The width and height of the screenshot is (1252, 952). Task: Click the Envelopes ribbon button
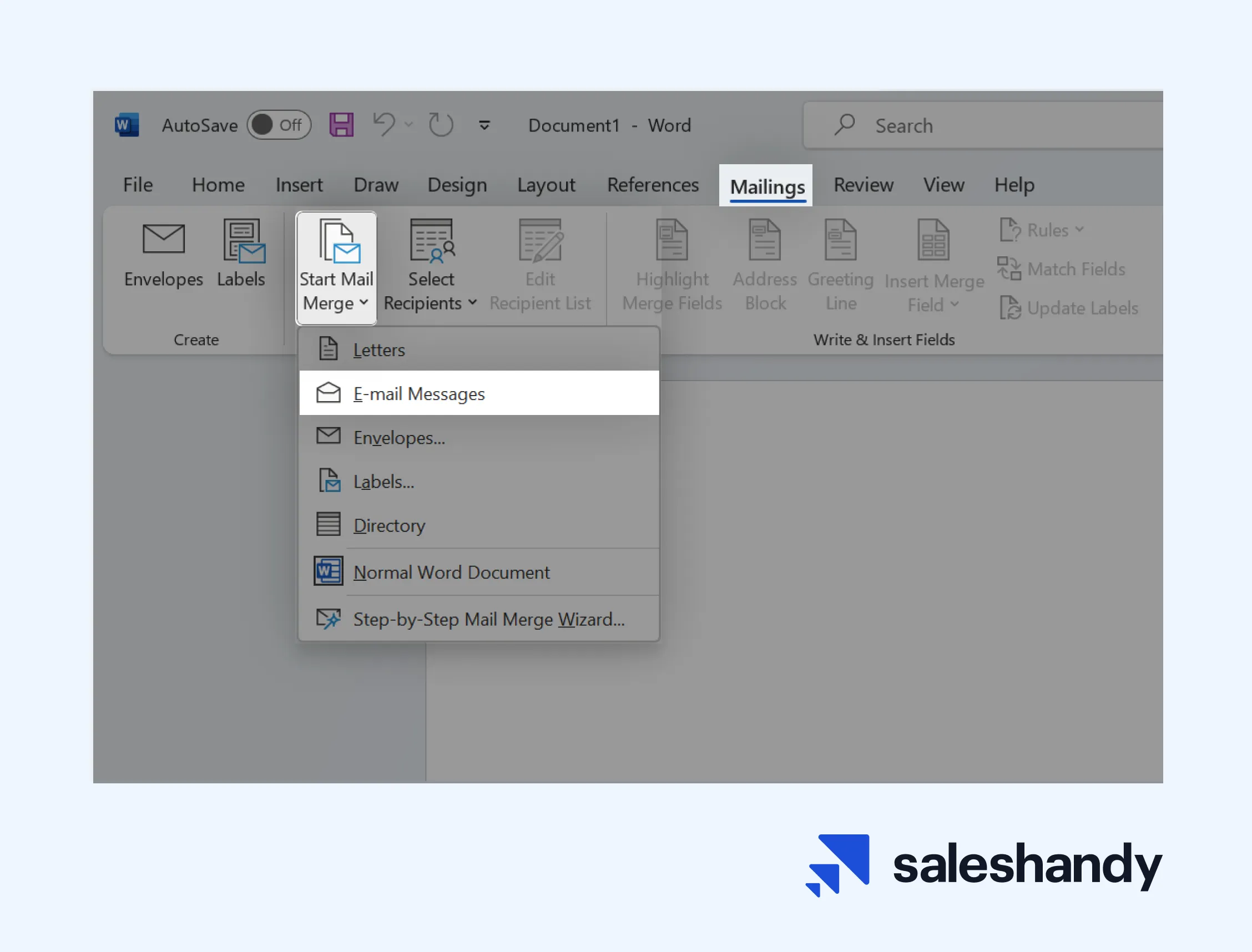(163, 255)
